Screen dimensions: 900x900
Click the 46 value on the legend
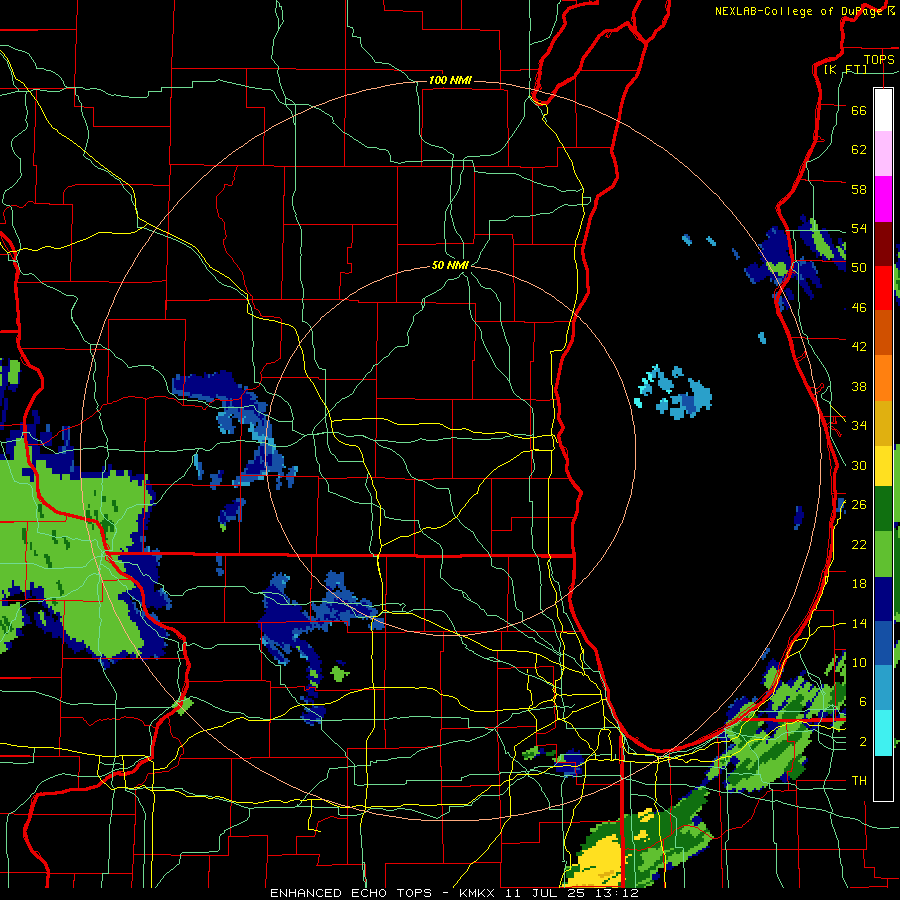859,308
